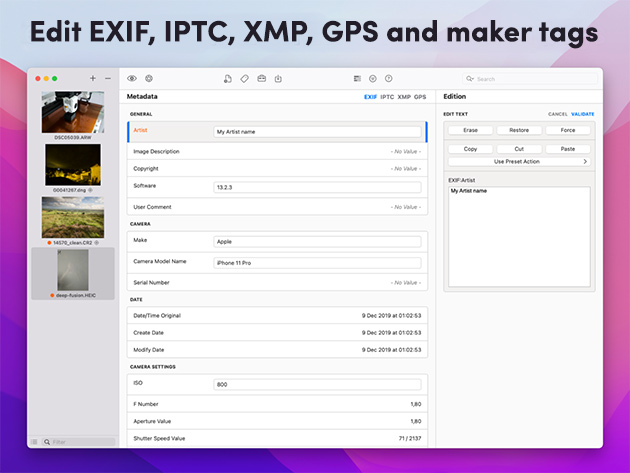Image resolution: width=630 pixels, height=473 pixels.
Task: Click the Artist text field
Action: [317, 132]
